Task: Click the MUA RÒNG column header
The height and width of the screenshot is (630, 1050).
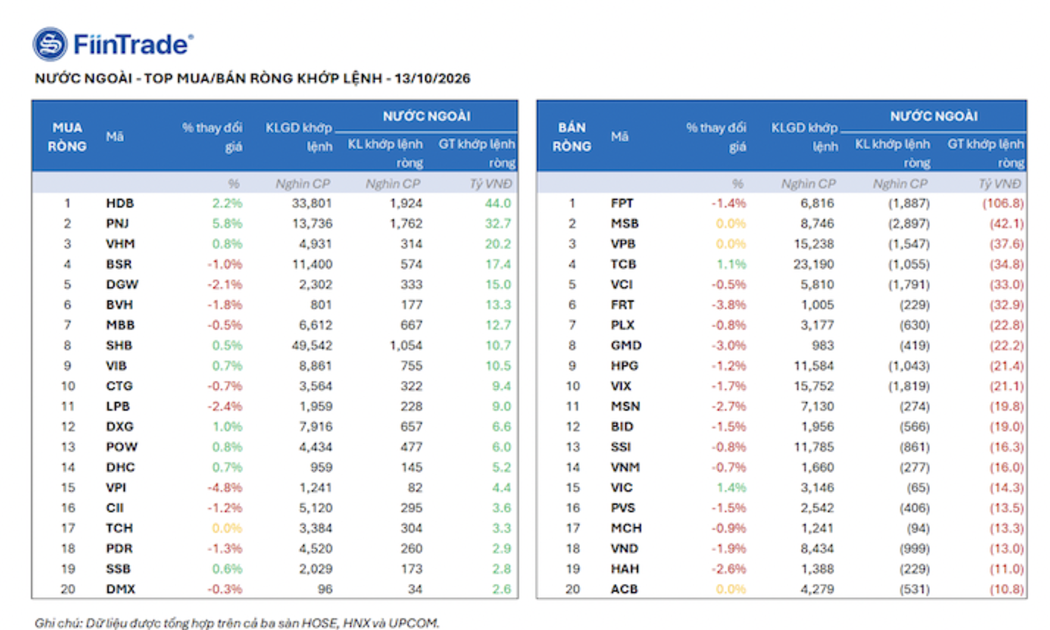Action: (x=67, y=137)
